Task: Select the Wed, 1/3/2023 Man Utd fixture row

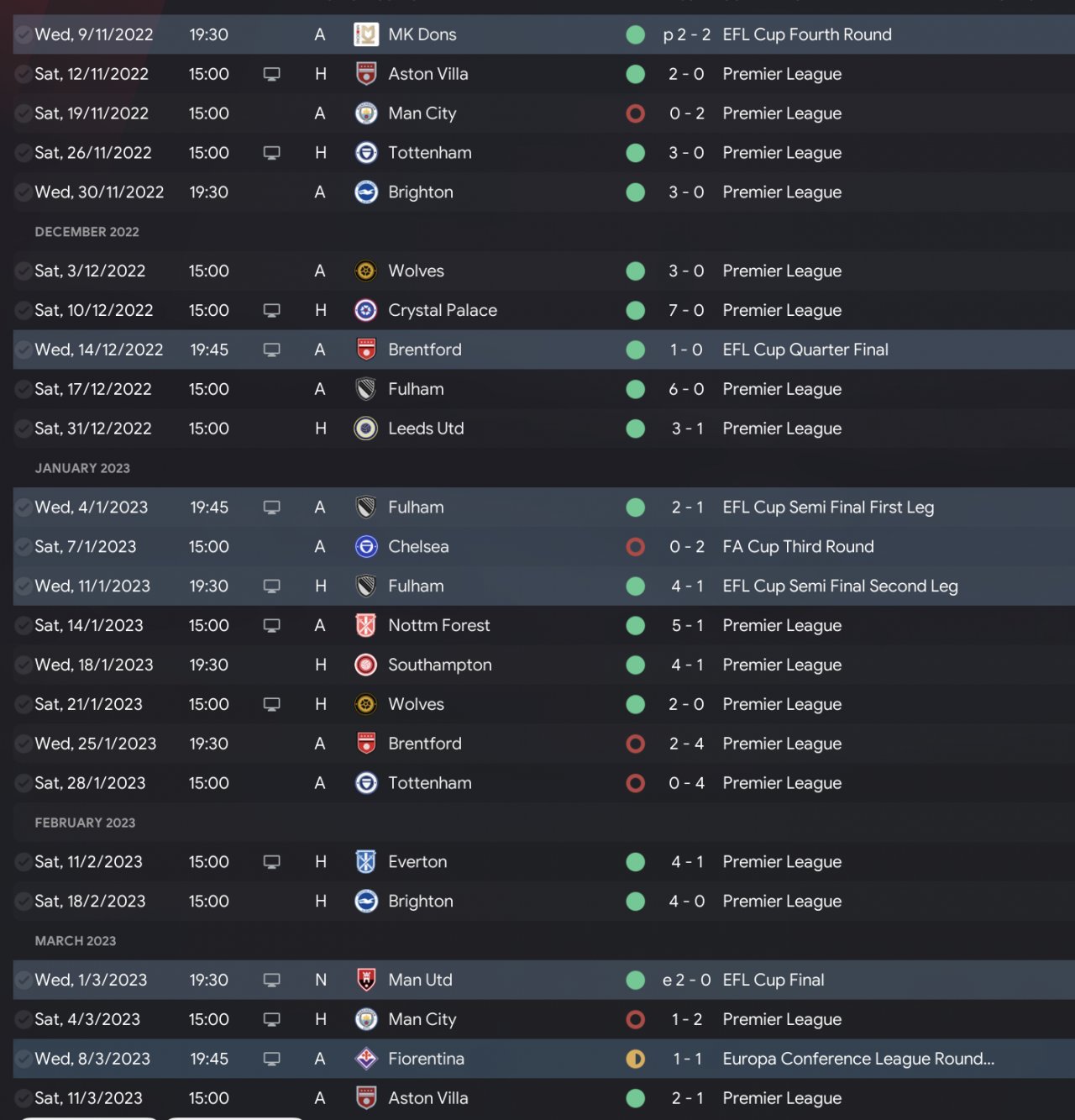Action: 521,980
